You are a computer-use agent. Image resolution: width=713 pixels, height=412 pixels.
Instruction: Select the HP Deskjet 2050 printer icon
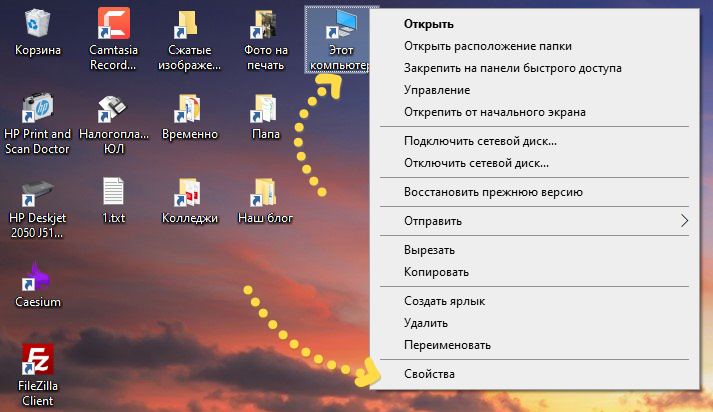37,193
